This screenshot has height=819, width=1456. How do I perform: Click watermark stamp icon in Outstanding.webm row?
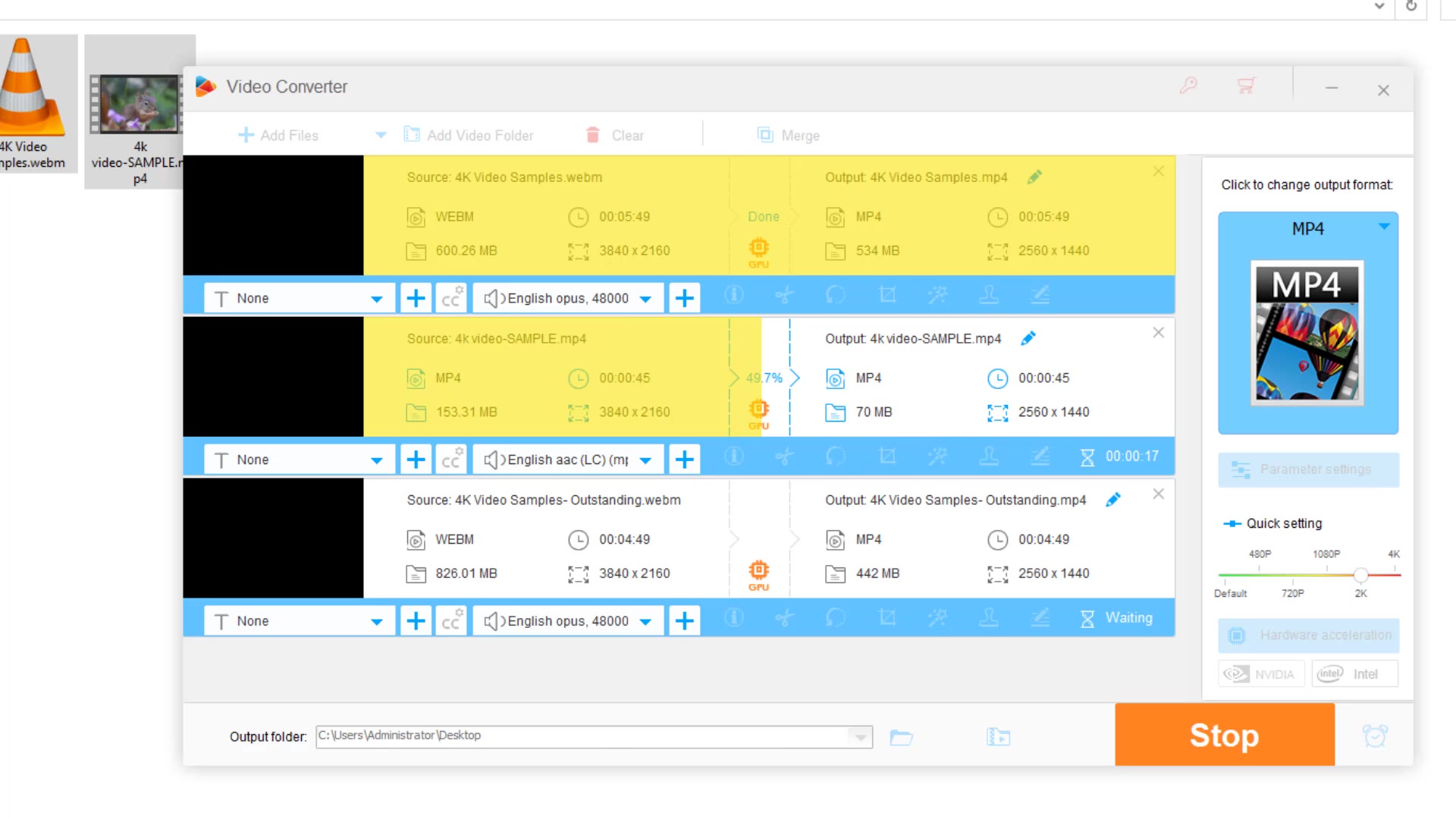pos(989,618)
